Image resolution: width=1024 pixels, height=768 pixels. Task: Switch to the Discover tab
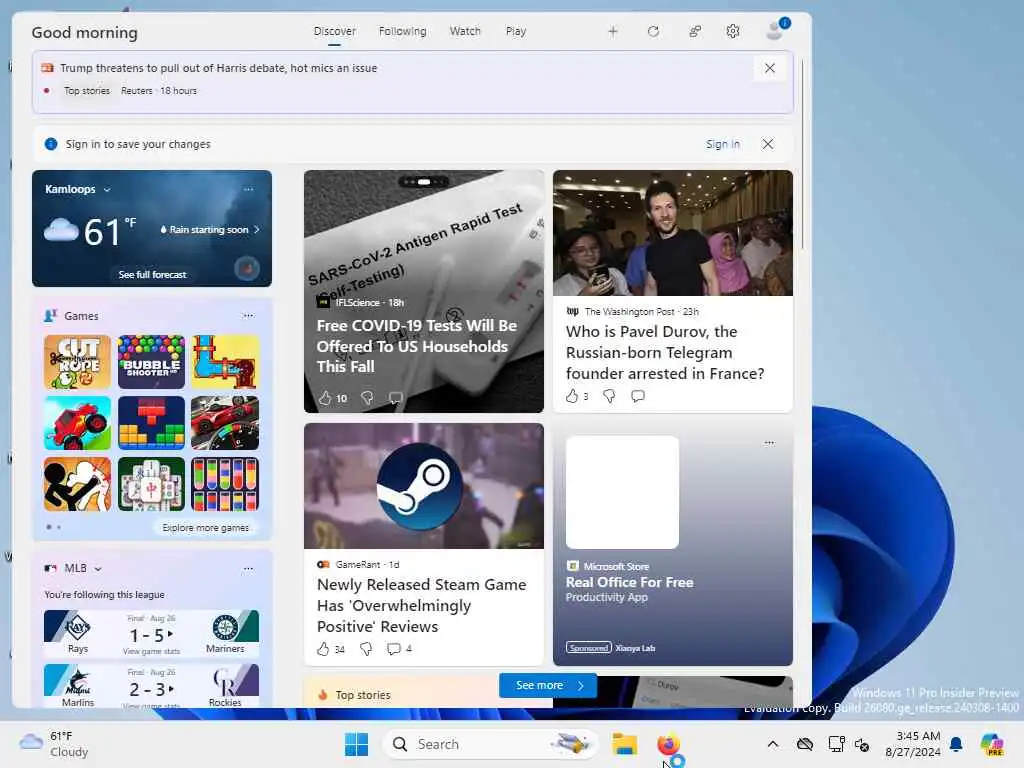334,31
